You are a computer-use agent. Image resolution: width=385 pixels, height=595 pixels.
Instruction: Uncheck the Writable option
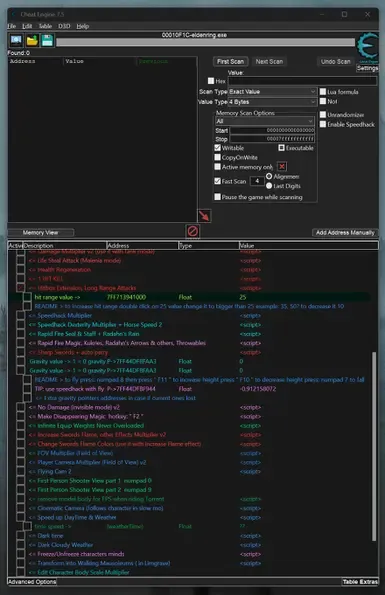(x=217, y=148)
